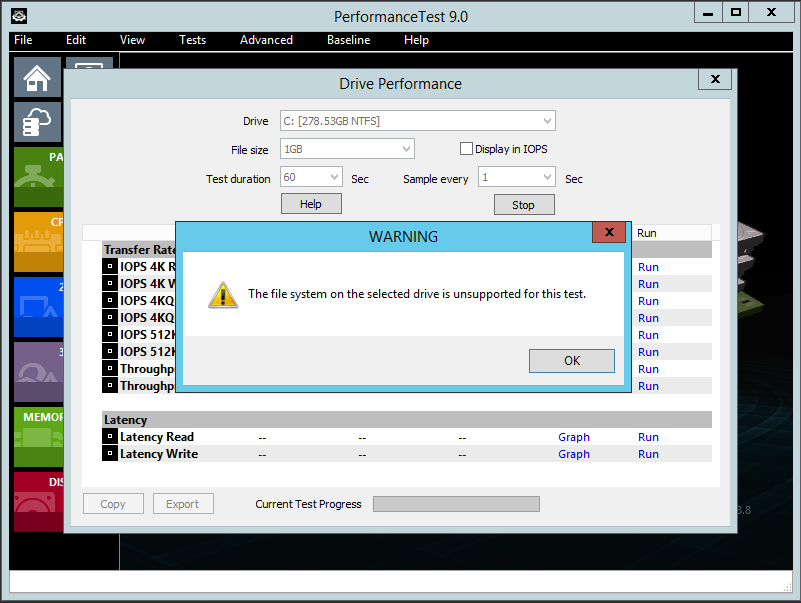Toggle the IOPS 4K R row checkbox
This screenshot has height=603, width=801.
pos(110,266)
